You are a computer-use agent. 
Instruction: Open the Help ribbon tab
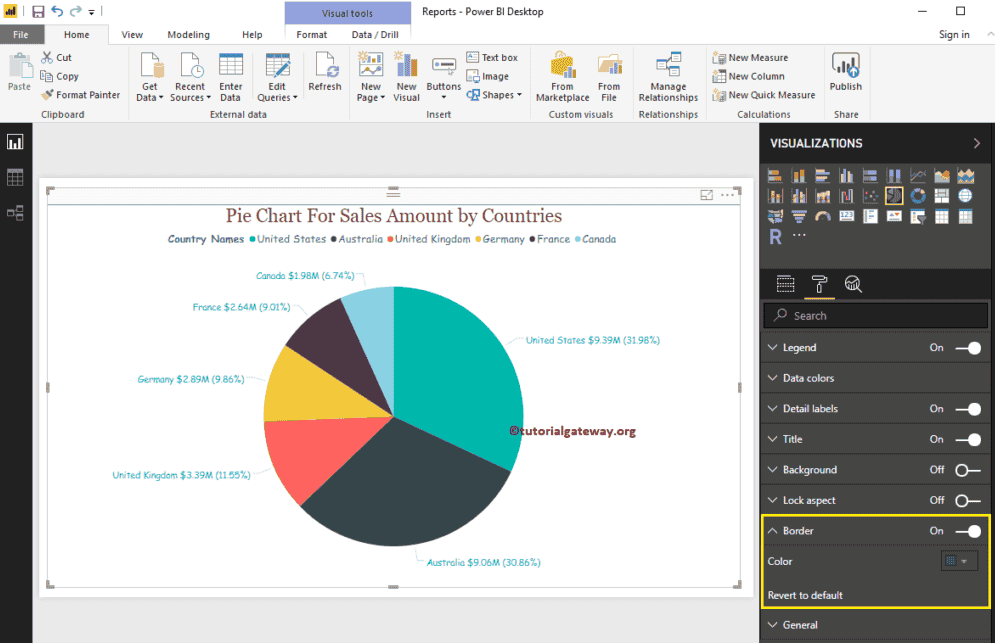pos(252,35)
